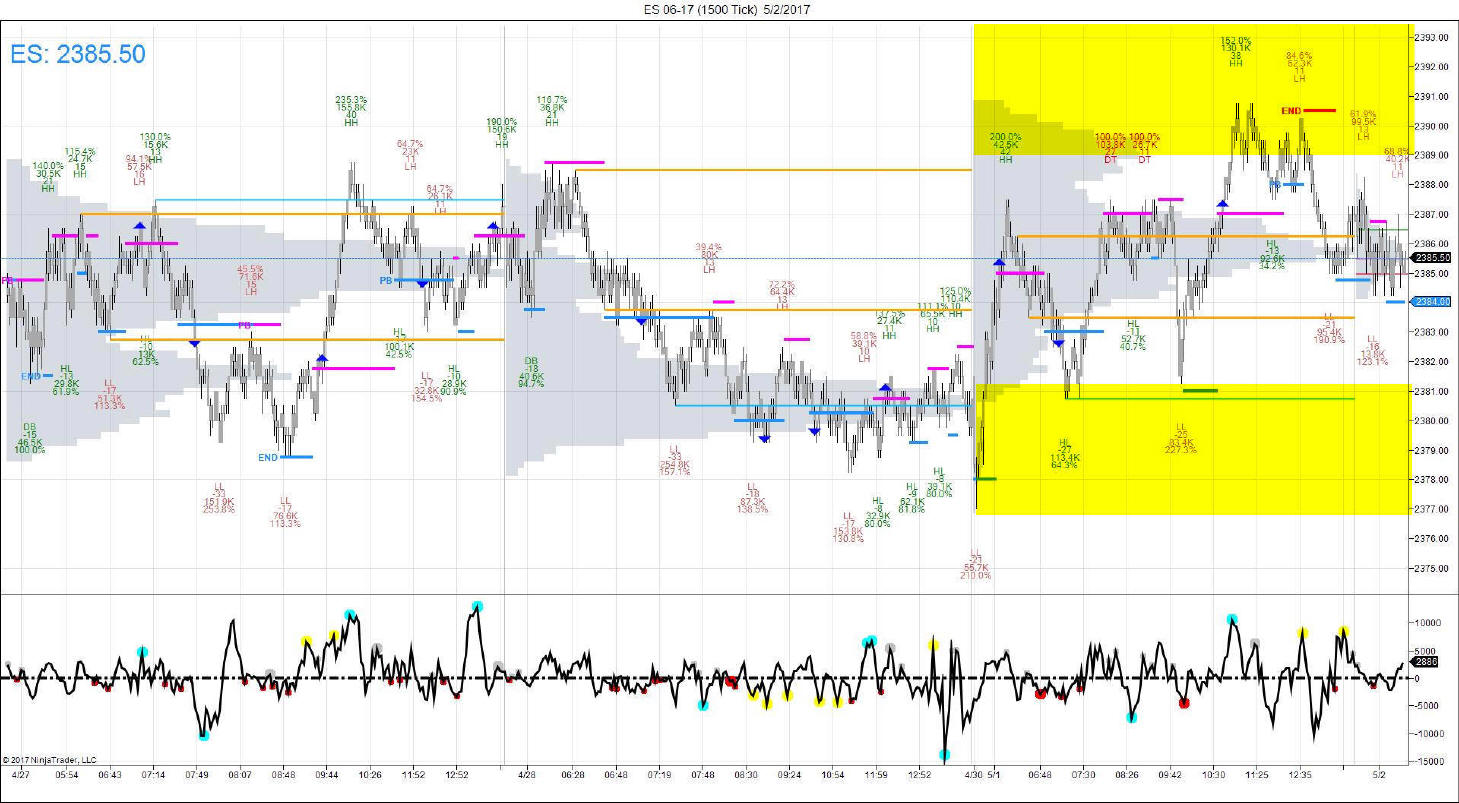Click the blue 2384.00 price marker on the axis
The width and height of the screenshot is (1459, 803).
coord(1432,302)
